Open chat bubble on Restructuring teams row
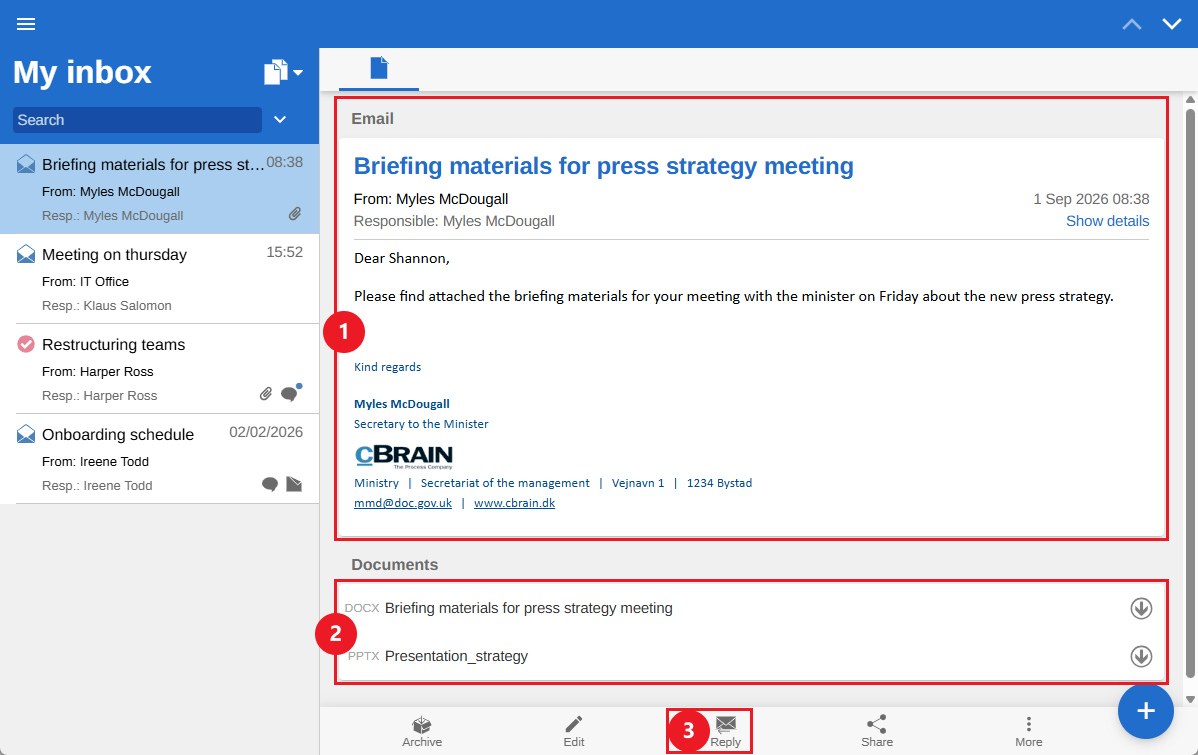The image size is (1198, 755). (x=290, y=393)
